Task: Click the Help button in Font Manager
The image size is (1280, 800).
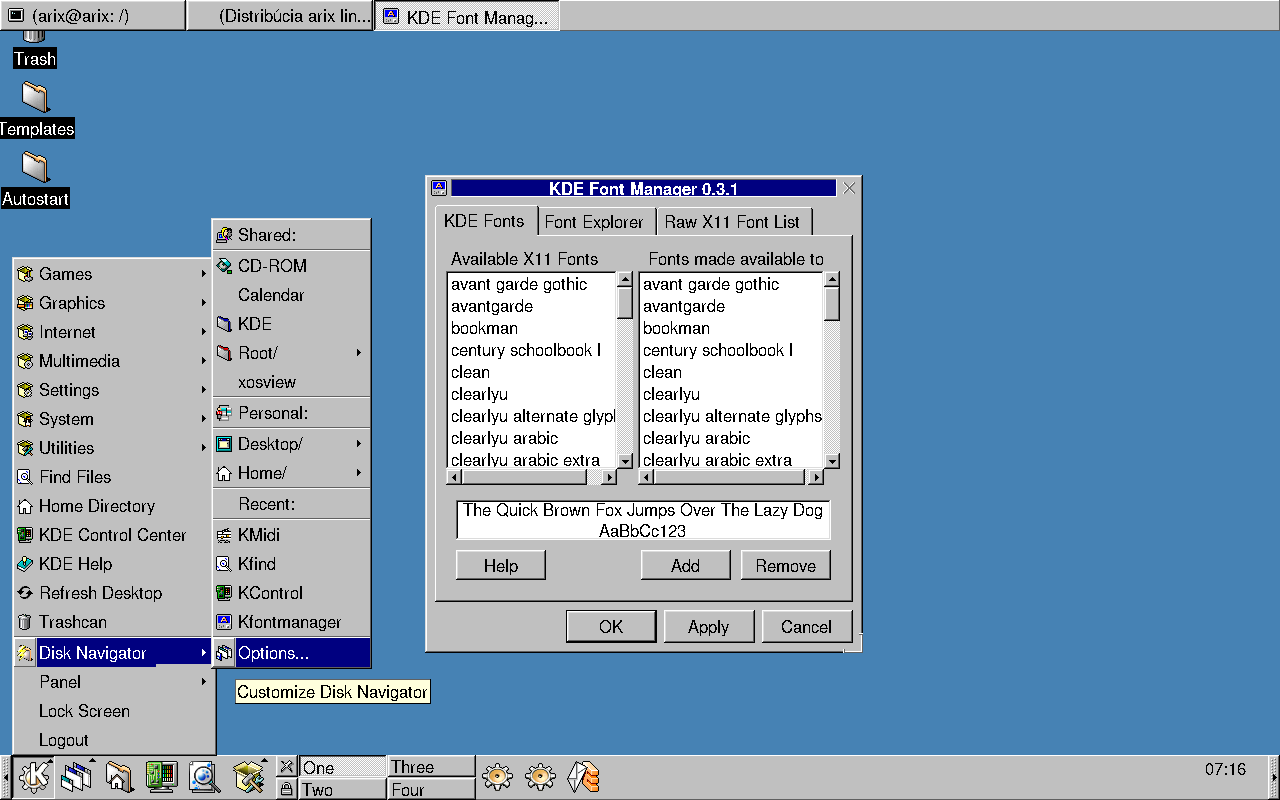Action: (x=501, y=565)
